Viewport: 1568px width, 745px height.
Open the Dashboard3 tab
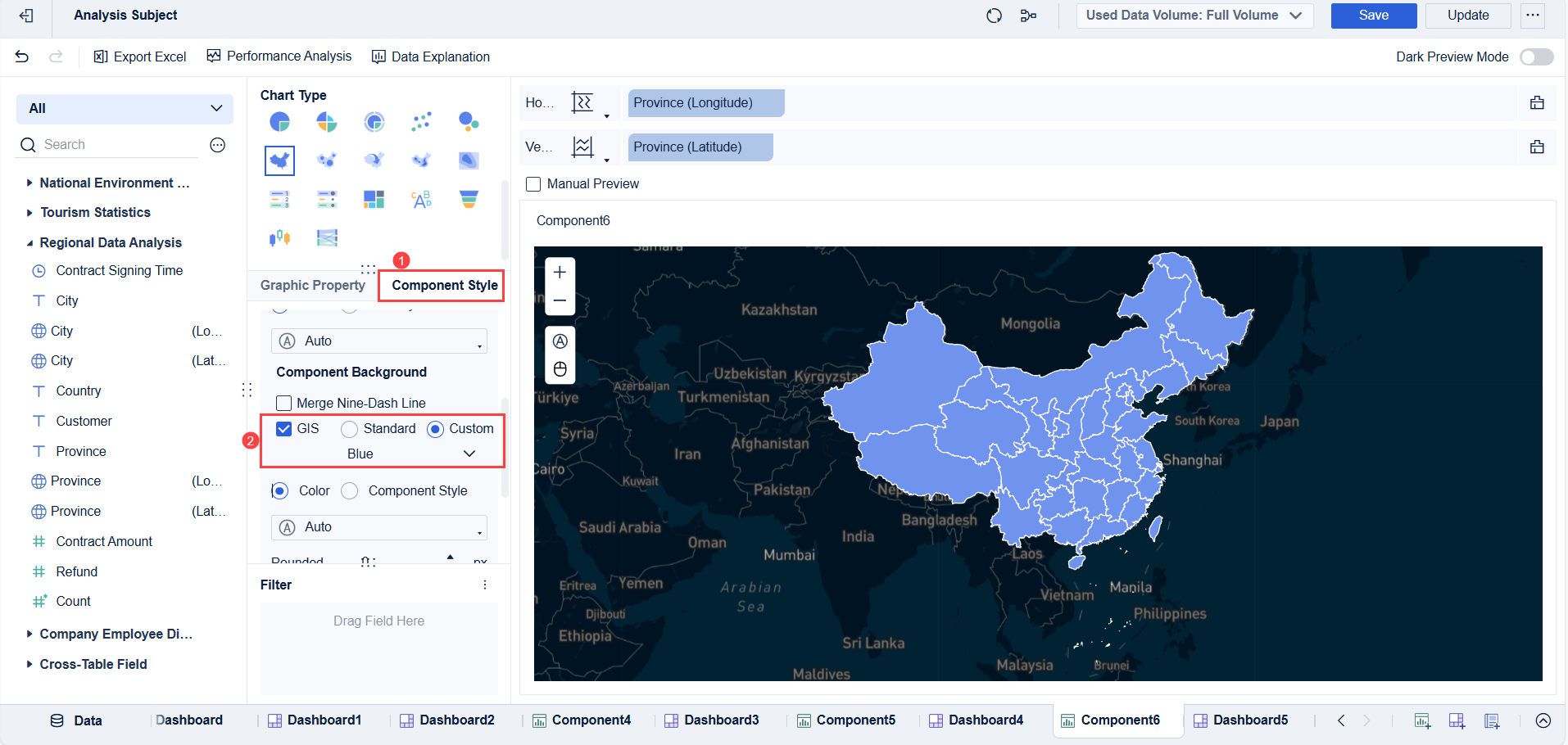tap(712, 720)
